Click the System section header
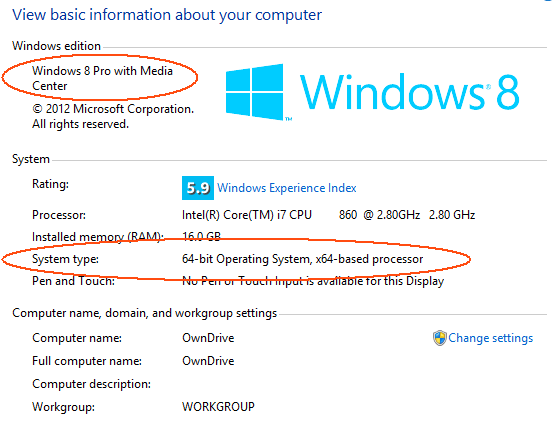The image size is (557, 434). pyautogui.click(x=31, y=159)
